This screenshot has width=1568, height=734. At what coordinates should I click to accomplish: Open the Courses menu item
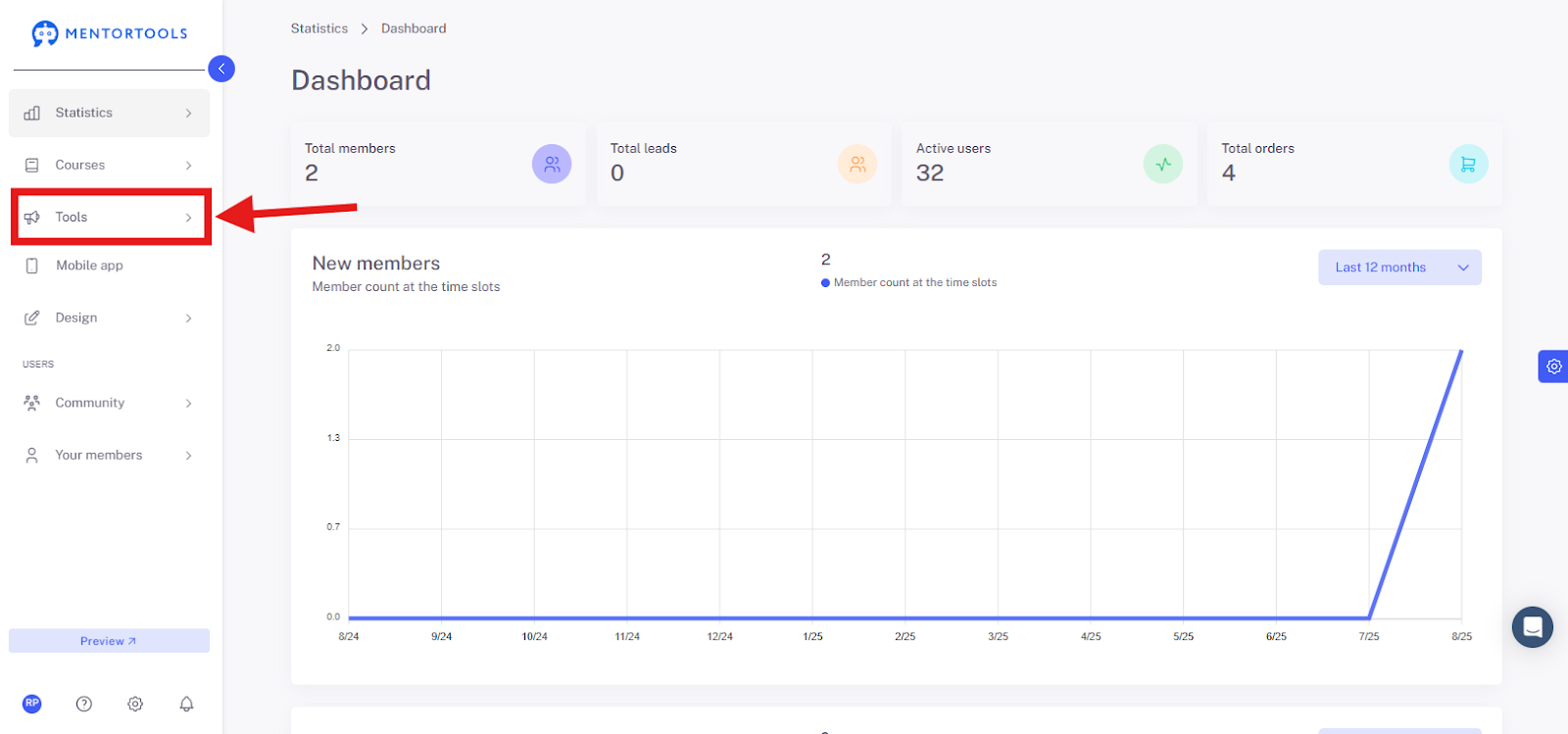click(110, 166)
